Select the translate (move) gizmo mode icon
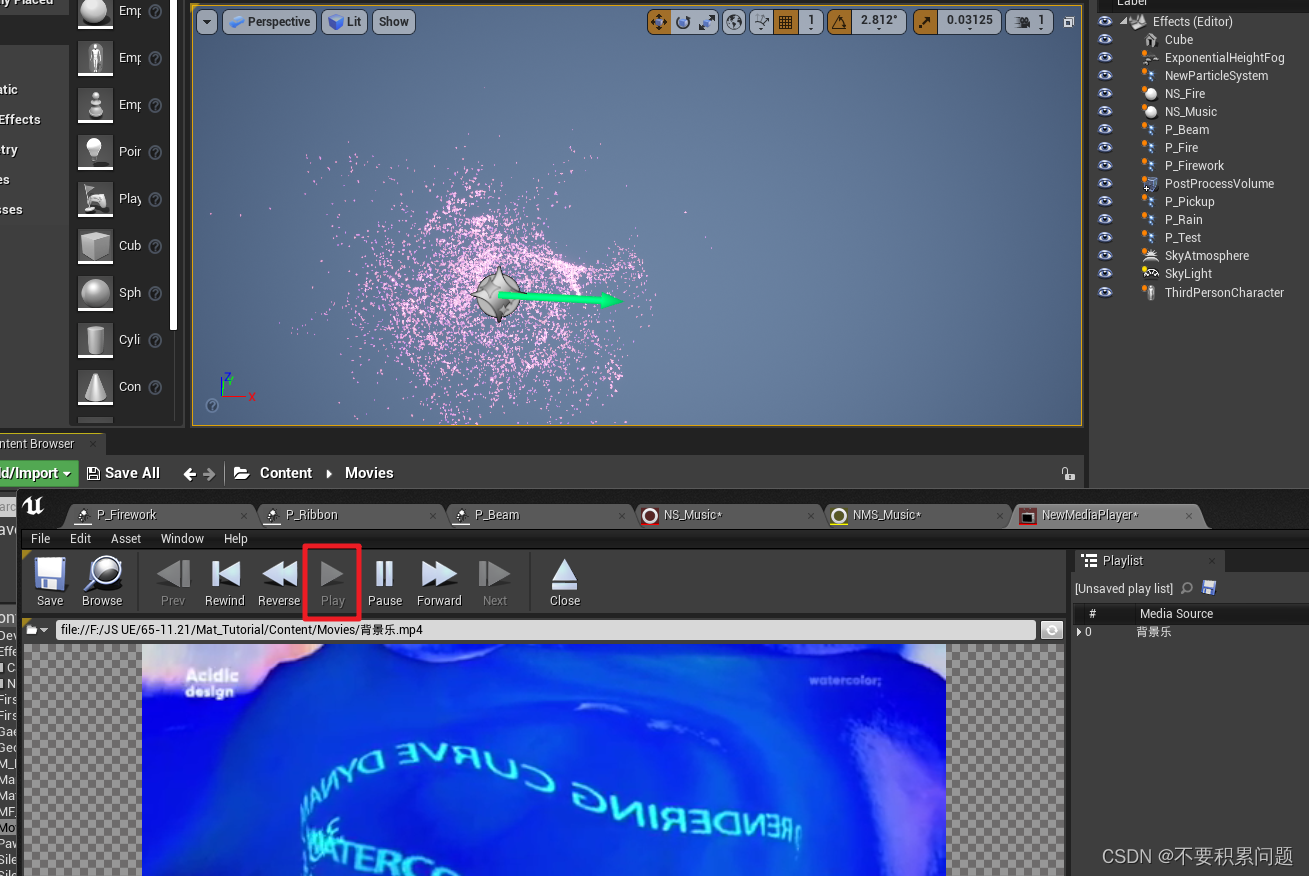The height and width of the screenshot is (876, 1309). coord(659,21)
